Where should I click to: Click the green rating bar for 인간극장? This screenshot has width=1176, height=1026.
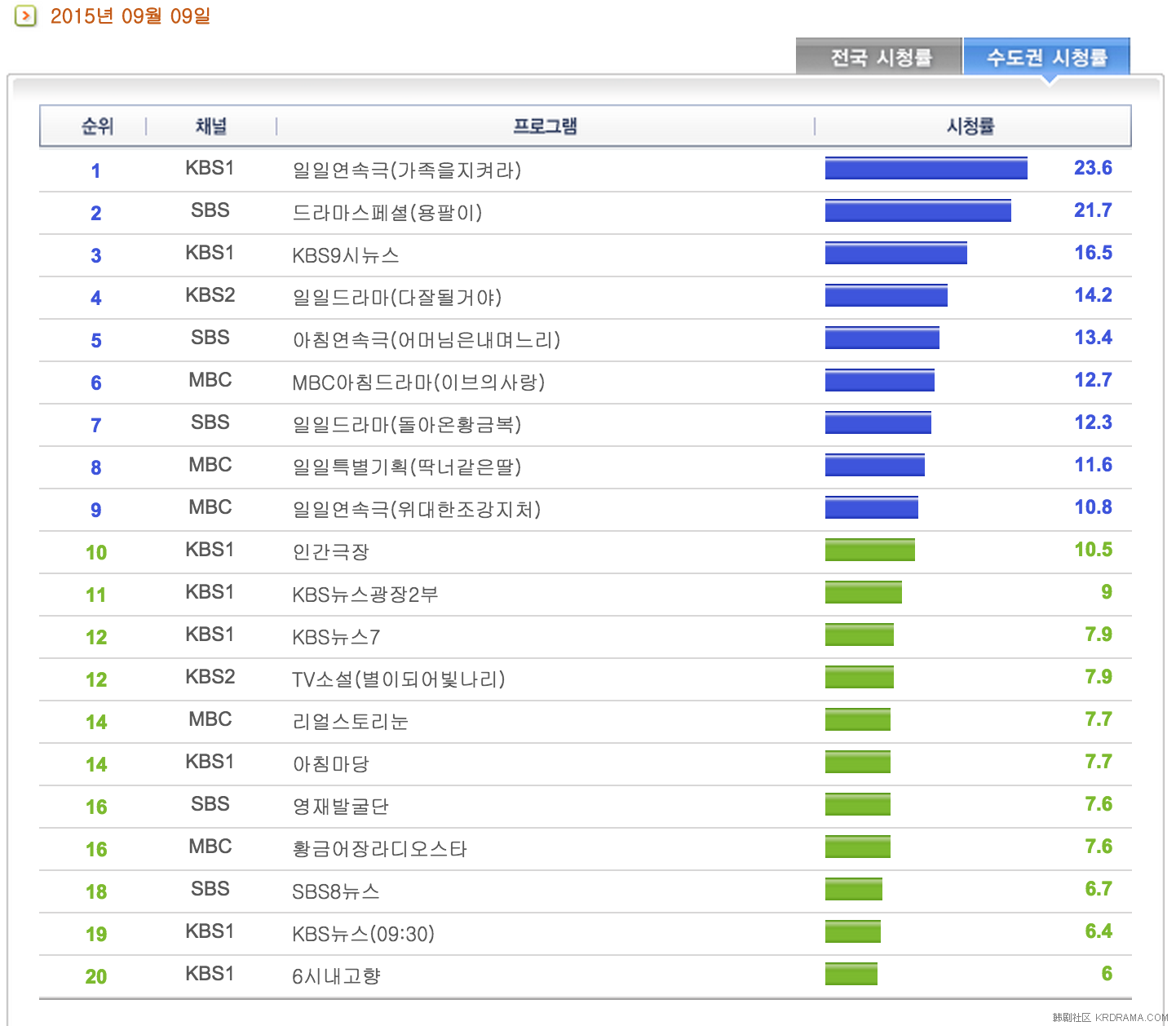coord(869,550)
